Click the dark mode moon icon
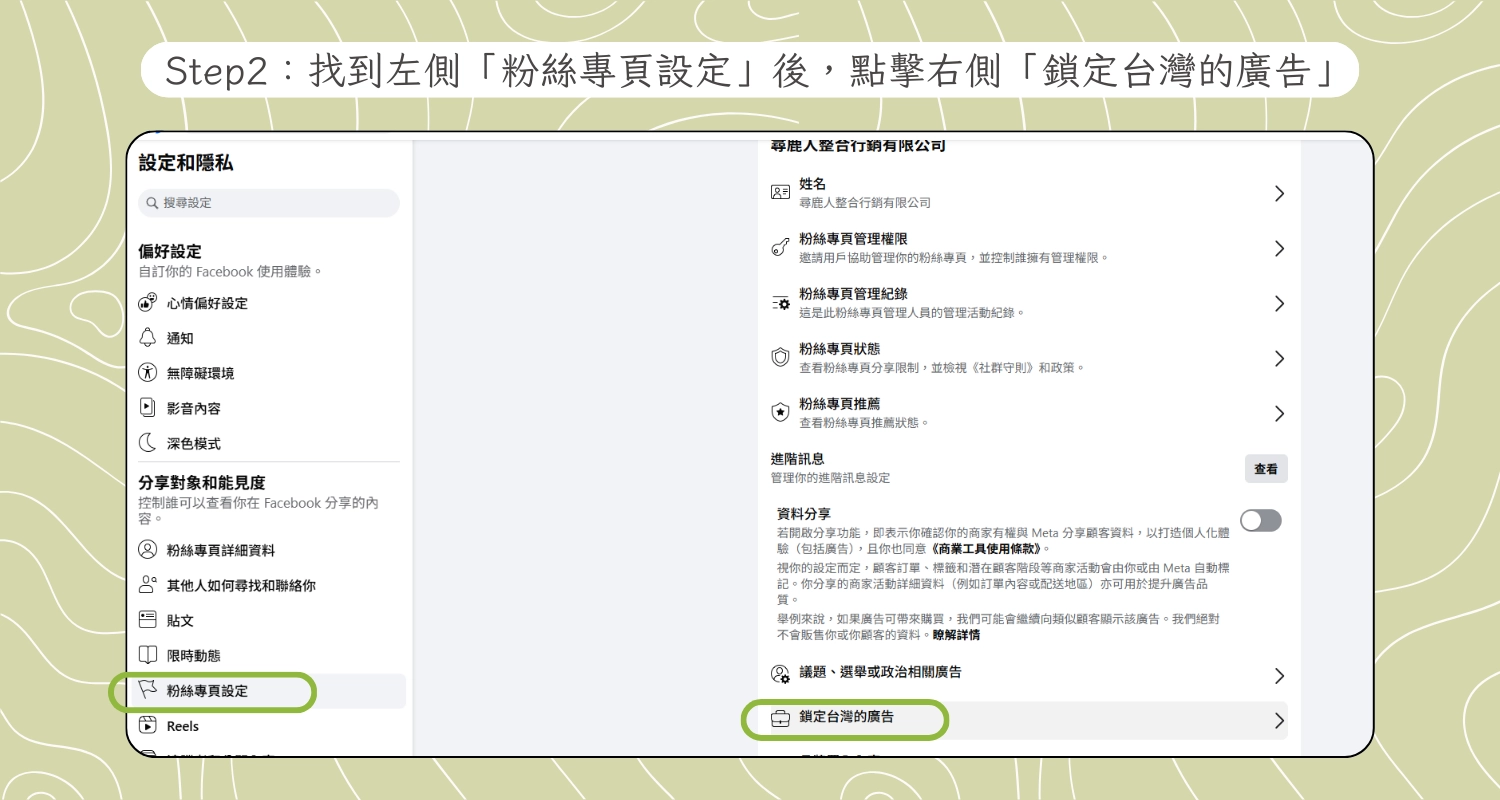Screen dimensions: 1500x800 (x=148, y=443)
